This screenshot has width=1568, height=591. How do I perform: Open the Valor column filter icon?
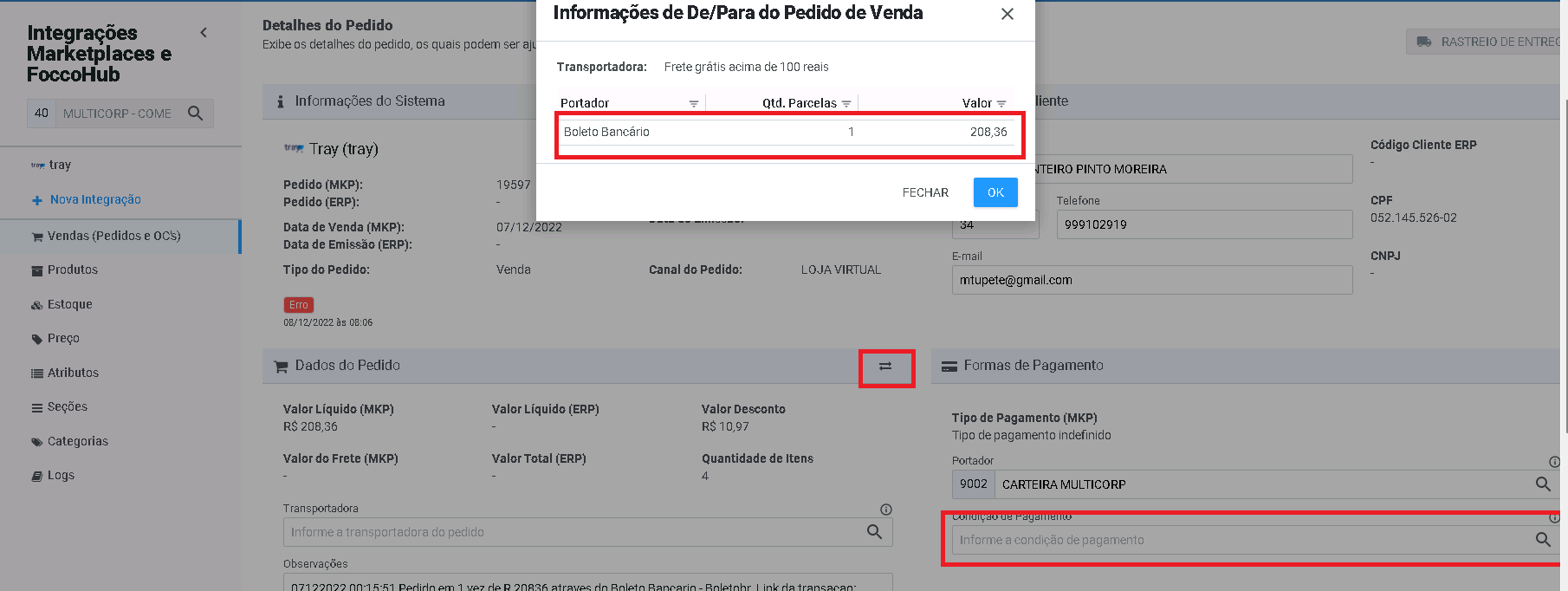pos(1001,103)
